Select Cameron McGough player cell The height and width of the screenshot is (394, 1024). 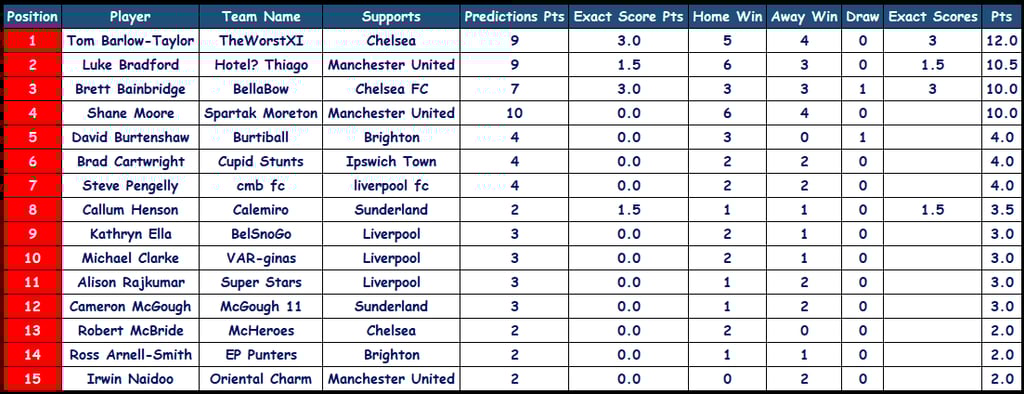pyautogui.click(x=130, y=306)
